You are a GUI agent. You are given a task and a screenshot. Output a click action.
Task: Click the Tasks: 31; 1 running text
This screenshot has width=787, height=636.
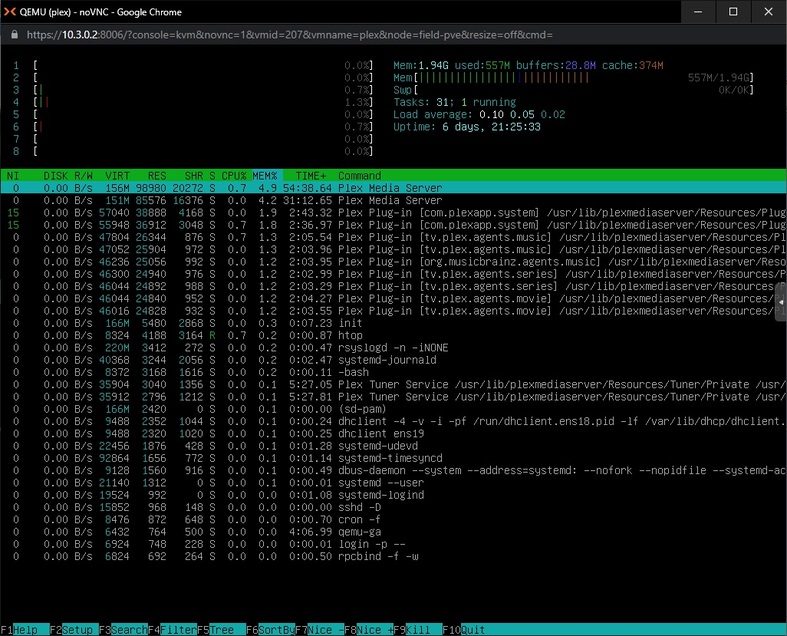tap(455, 102)
